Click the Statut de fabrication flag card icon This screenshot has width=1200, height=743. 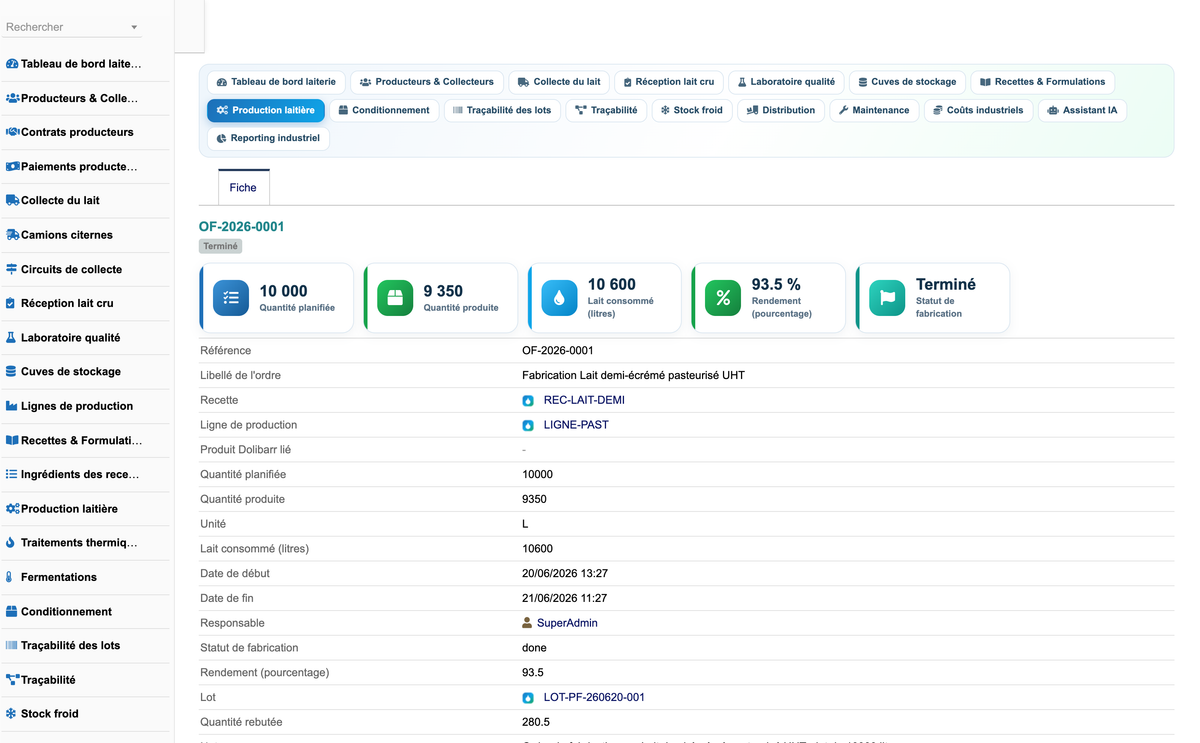pyautogui.click(x=887, y=298)
